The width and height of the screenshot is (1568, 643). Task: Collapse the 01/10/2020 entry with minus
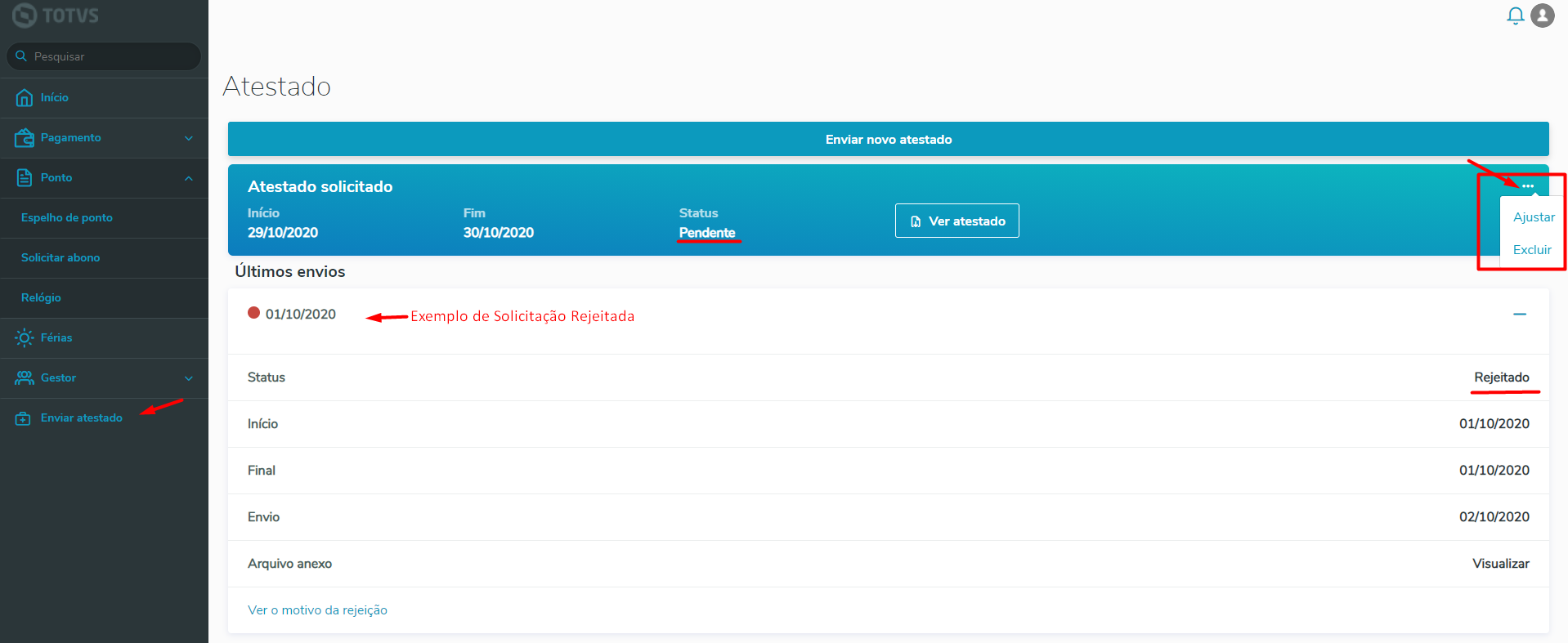tap(1520, 314)
